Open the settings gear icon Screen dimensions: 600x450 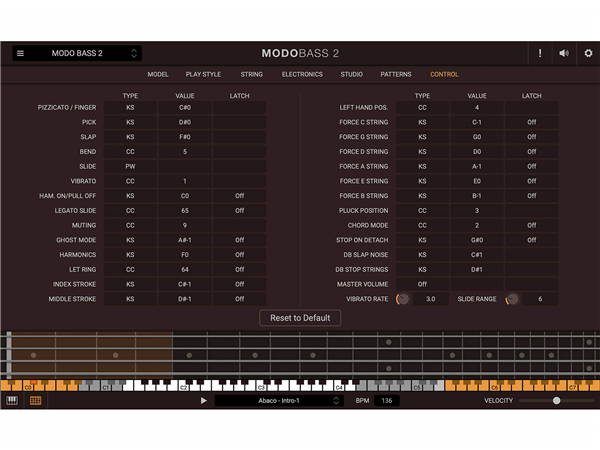588,53
